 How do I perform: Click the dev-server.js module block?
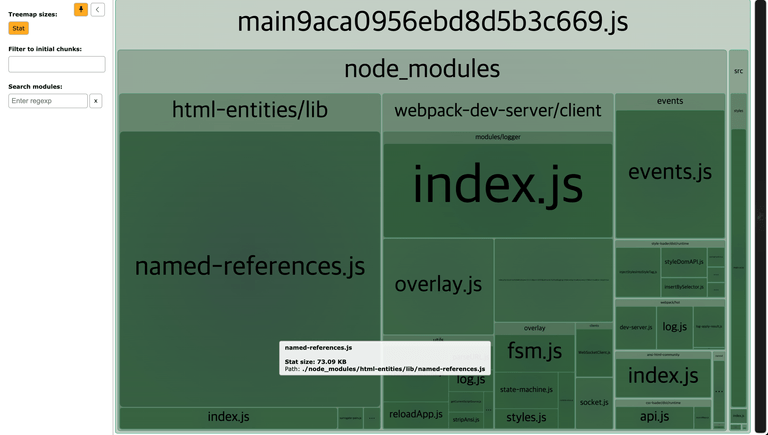coord(636,328)
